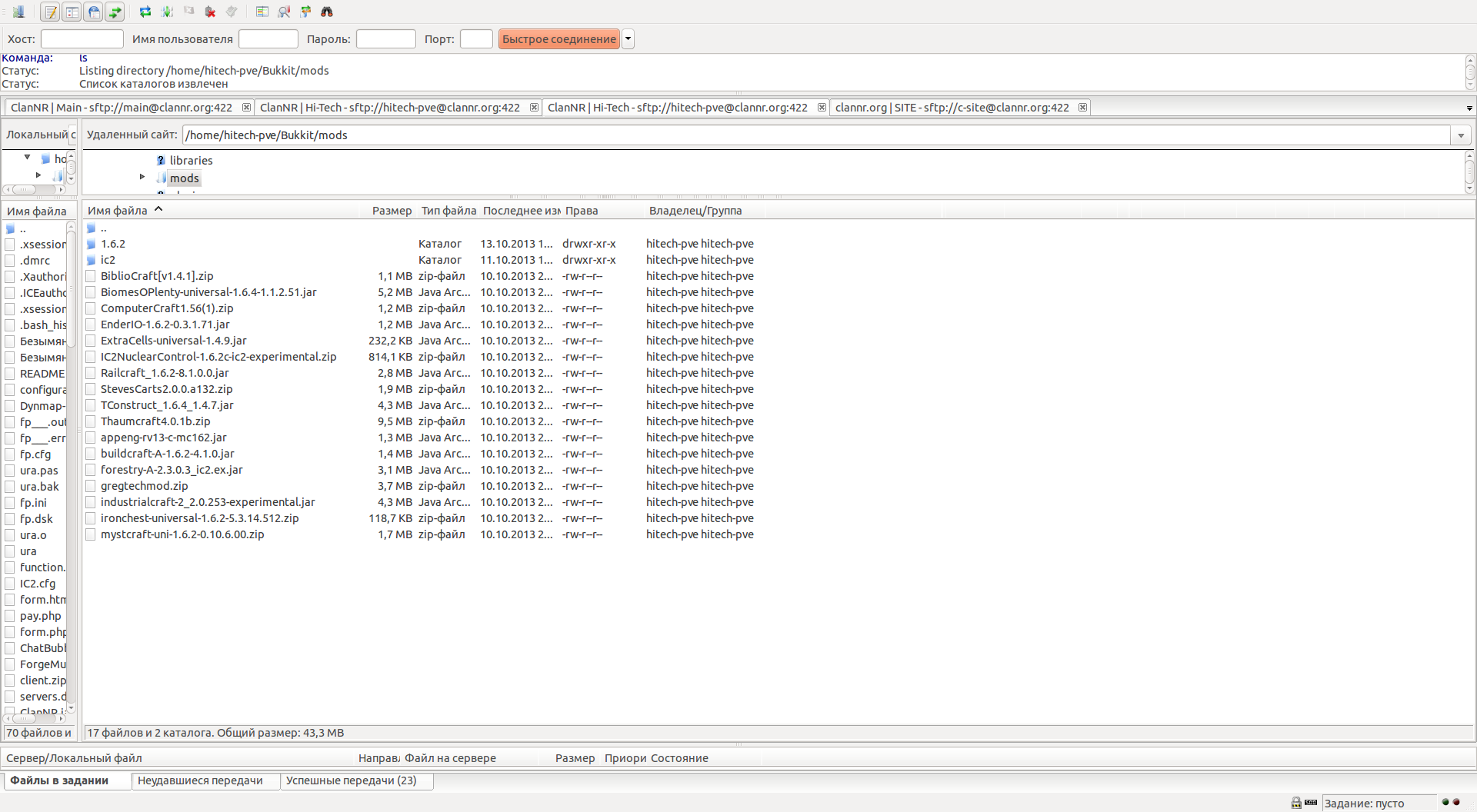Toggle transfer queue display icon
The width and height of the screenshot is (1477, 812).
(x=115, y=12)
